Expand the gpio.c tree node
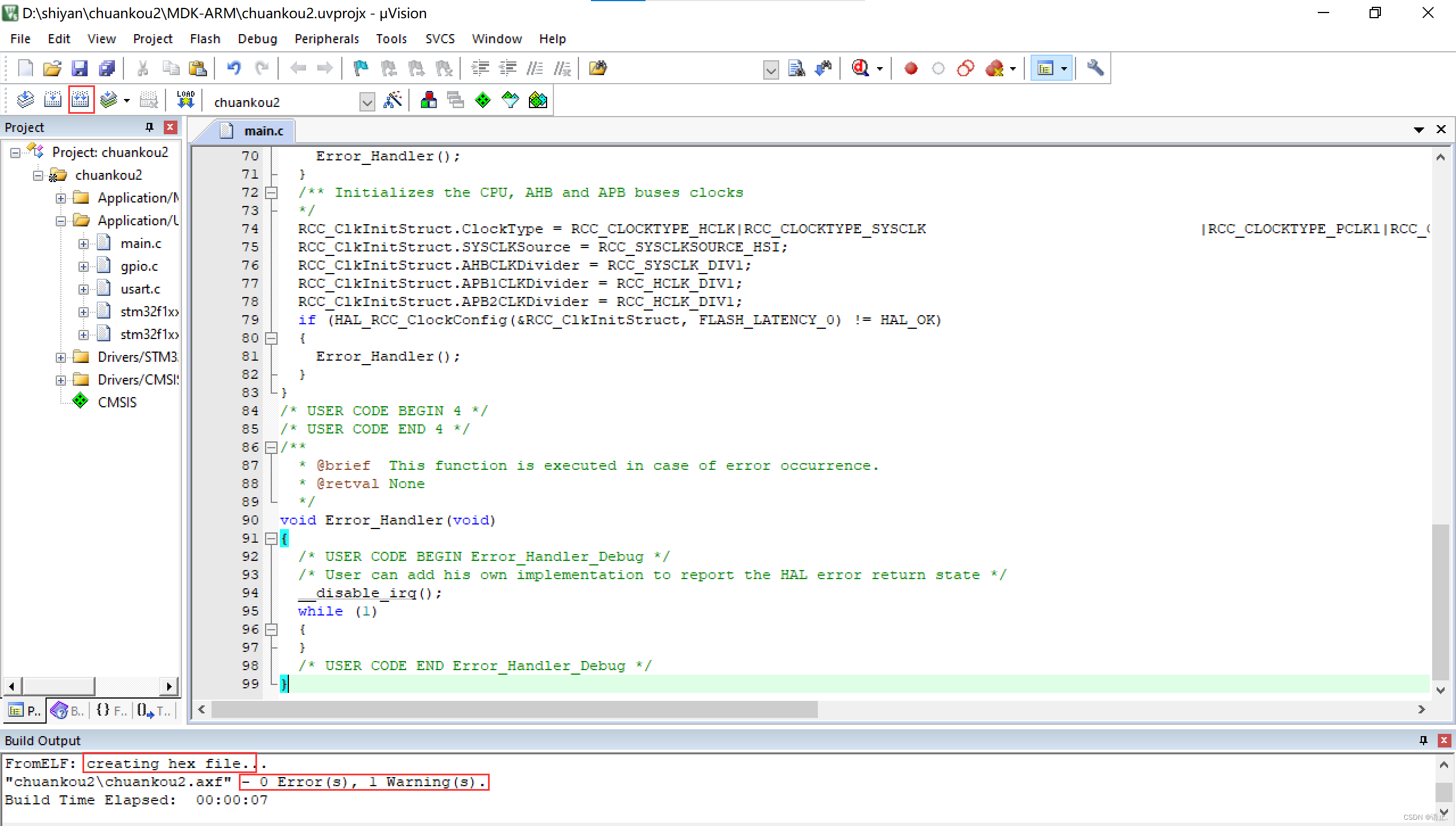 [x=84, y=266]
